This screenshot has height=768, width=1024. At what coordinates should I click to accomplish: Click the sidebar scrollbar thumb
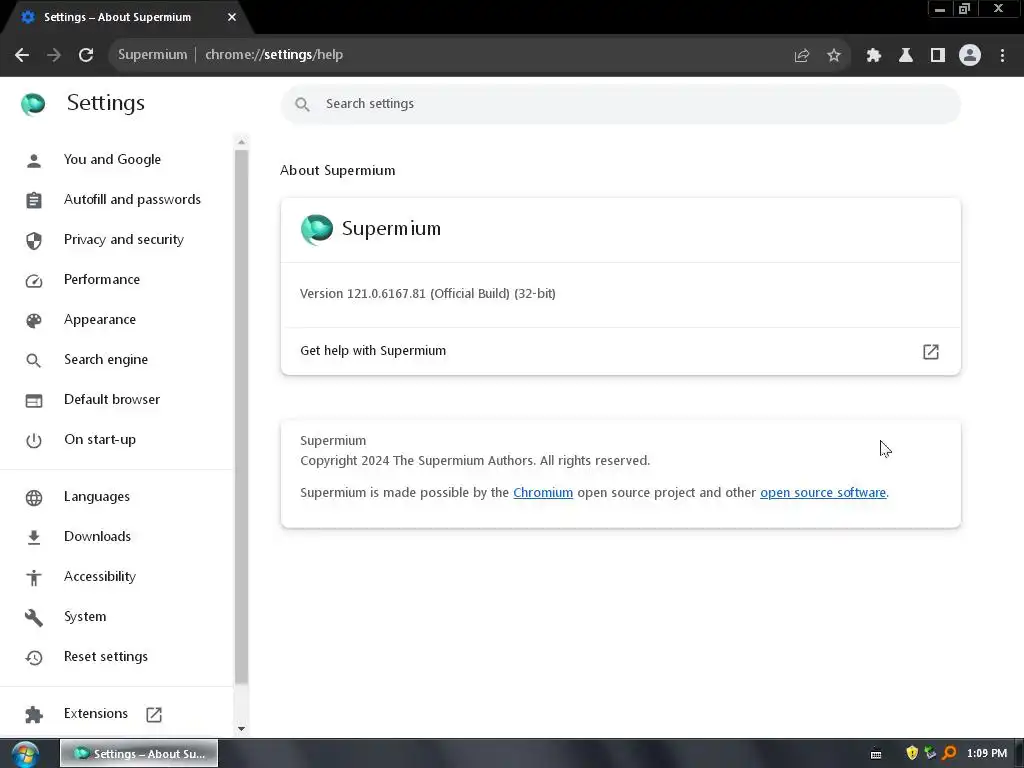click(x=242, y=417)
